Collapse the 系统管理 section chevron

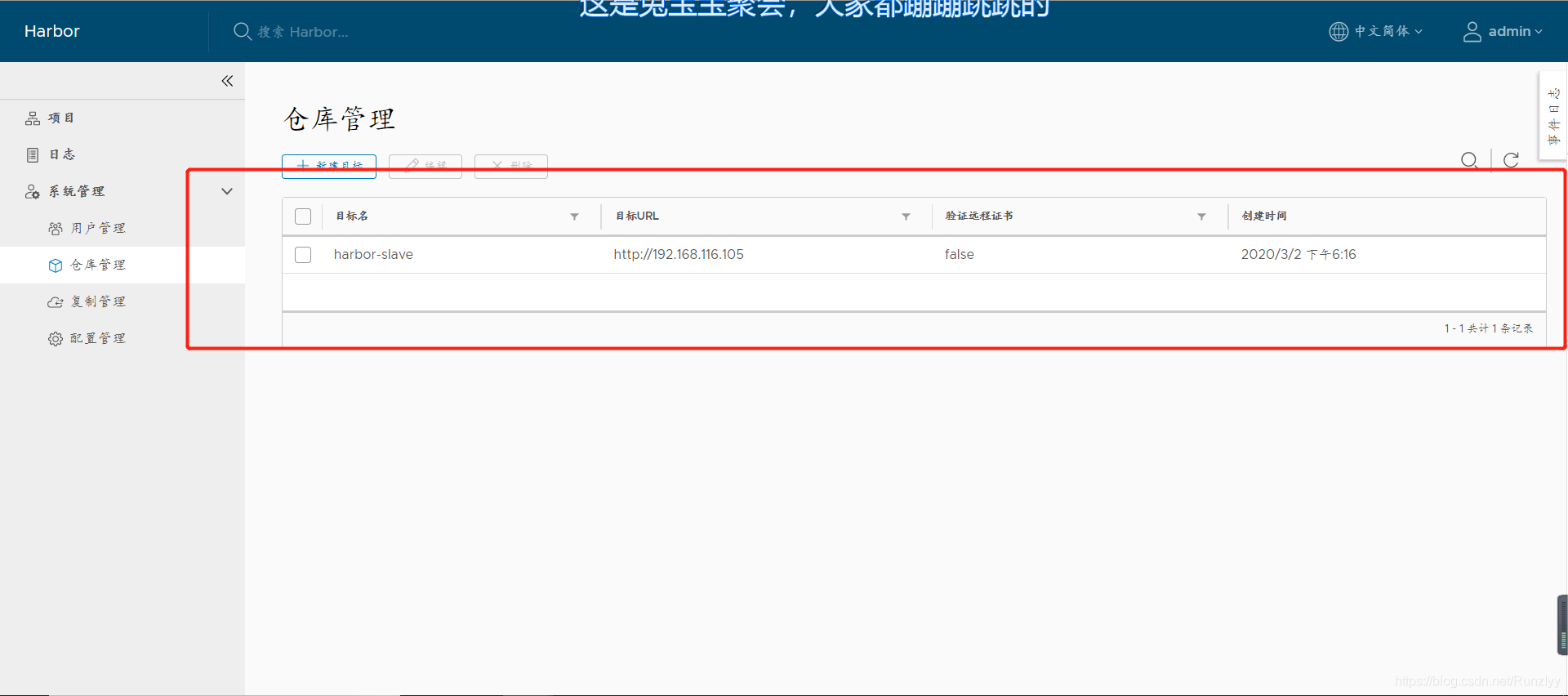click(x=227, y=191)
